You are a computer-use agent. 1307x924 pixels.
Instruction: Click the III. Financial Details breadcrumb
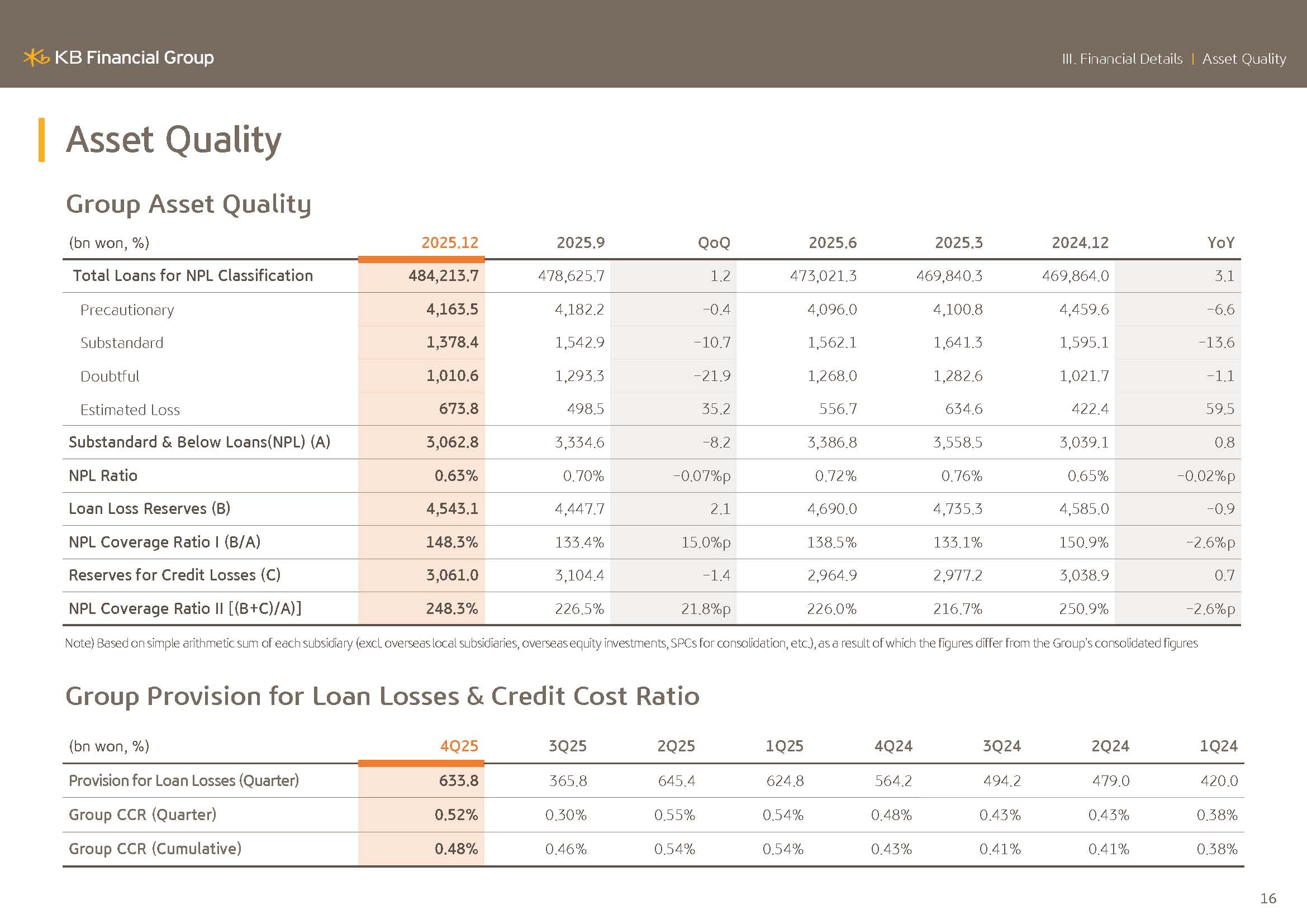pyautogui.click(x=1121, y=59)
